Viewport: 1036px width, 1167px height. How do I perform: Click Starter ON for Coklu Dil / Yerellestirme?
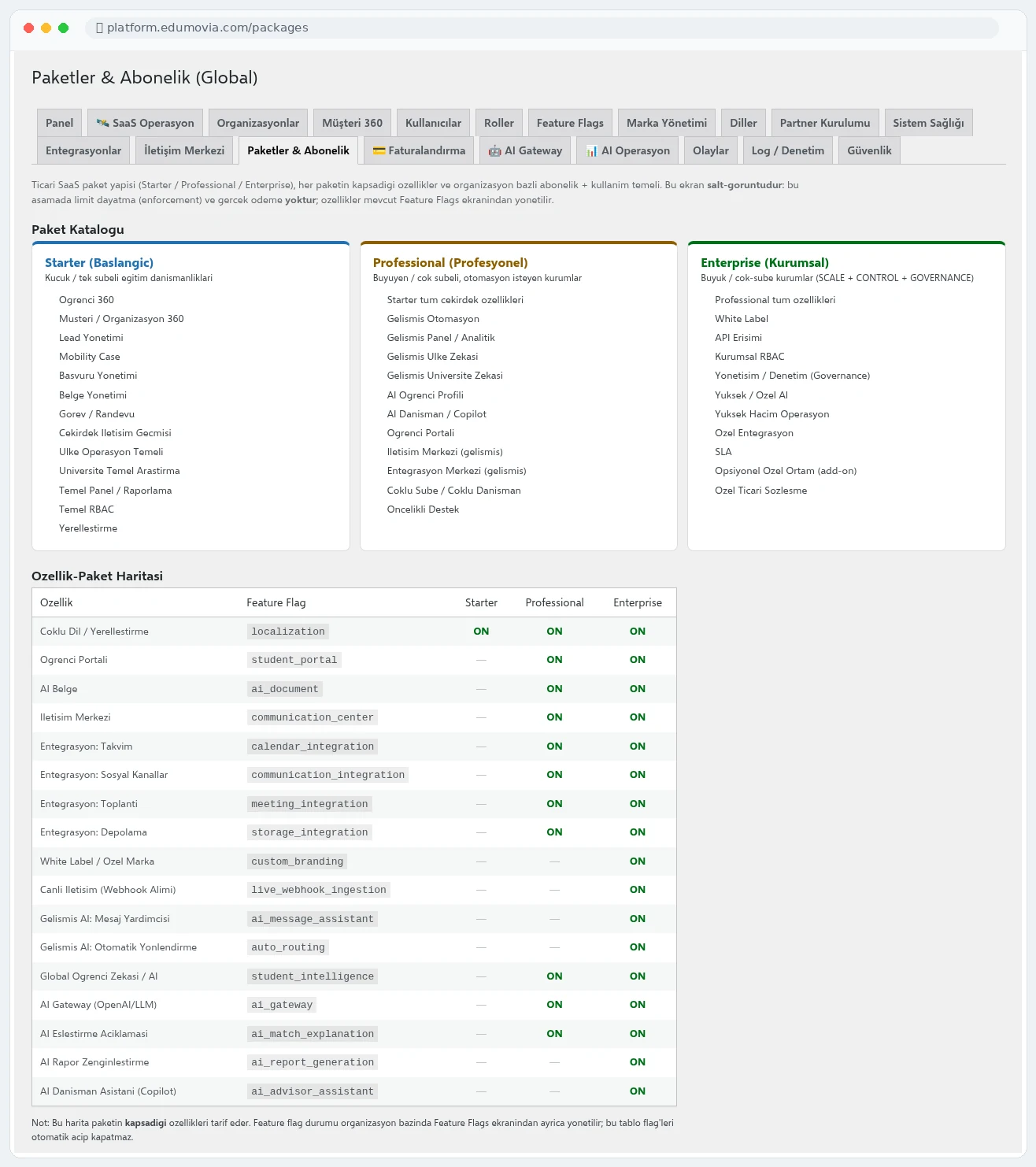(481, 632)
